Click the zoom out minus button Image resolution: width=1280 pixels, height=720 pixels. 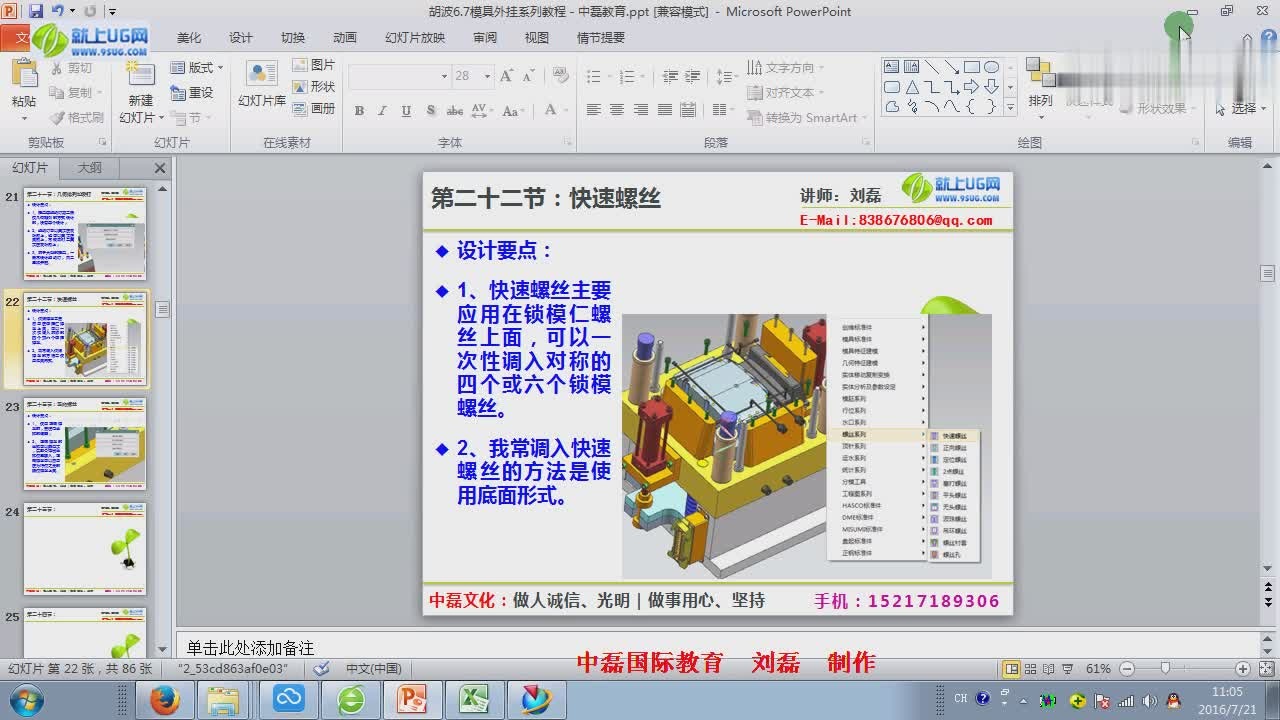click(1127, 668)
